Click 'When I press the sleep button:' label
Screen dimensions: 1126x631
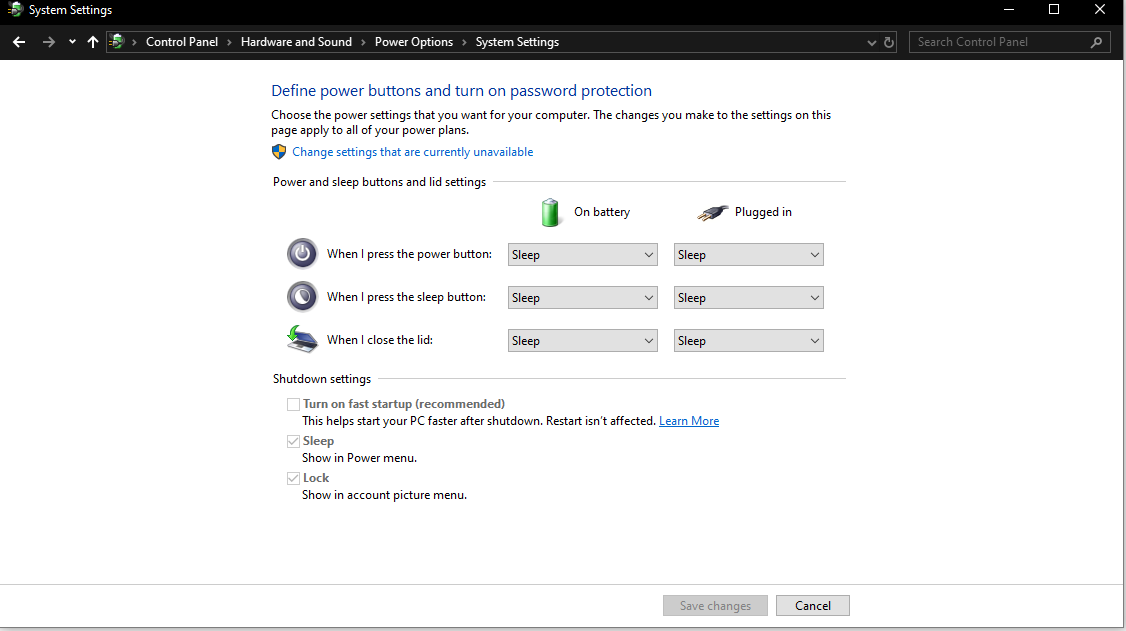pos(406,296)
